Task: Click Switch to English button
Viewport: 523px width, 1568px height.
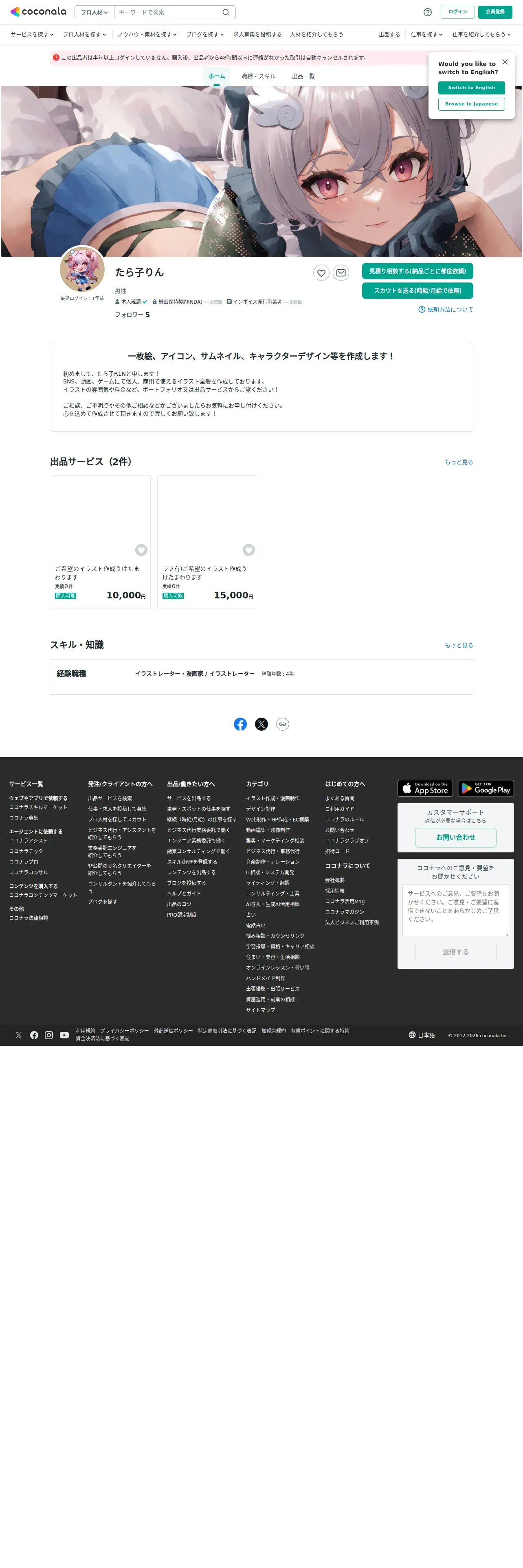Action: 471,88
